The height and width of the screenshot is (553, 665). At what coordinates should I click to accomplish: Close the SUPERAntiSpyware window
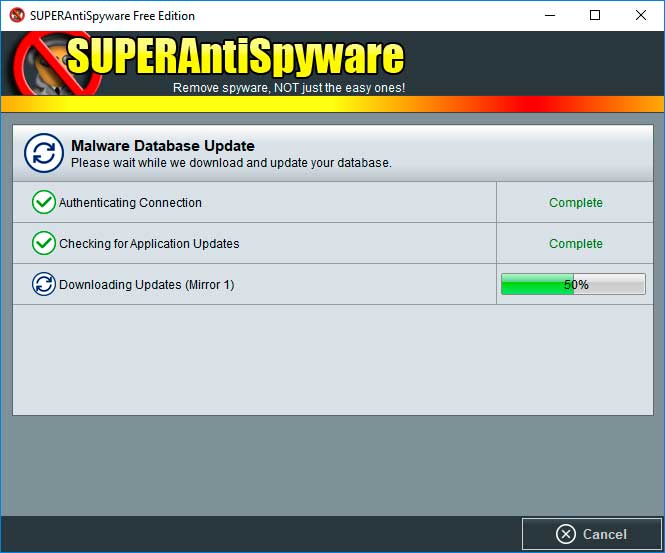pos(641,15)
